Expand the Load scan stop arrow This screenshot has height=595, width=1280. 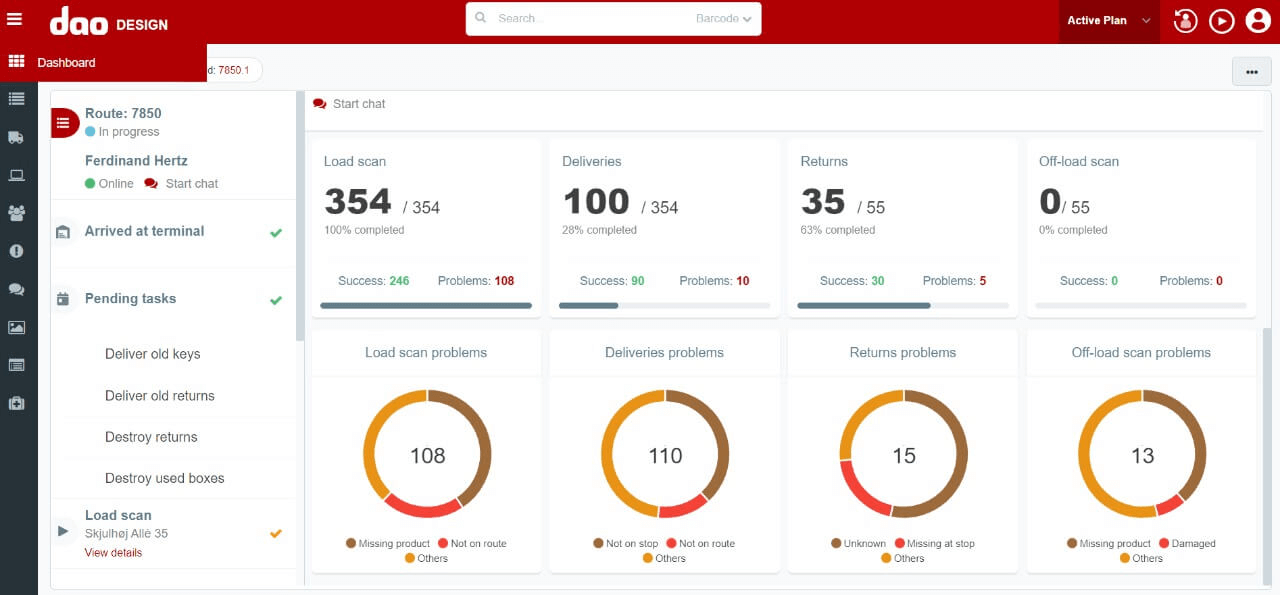pos(63,531)
